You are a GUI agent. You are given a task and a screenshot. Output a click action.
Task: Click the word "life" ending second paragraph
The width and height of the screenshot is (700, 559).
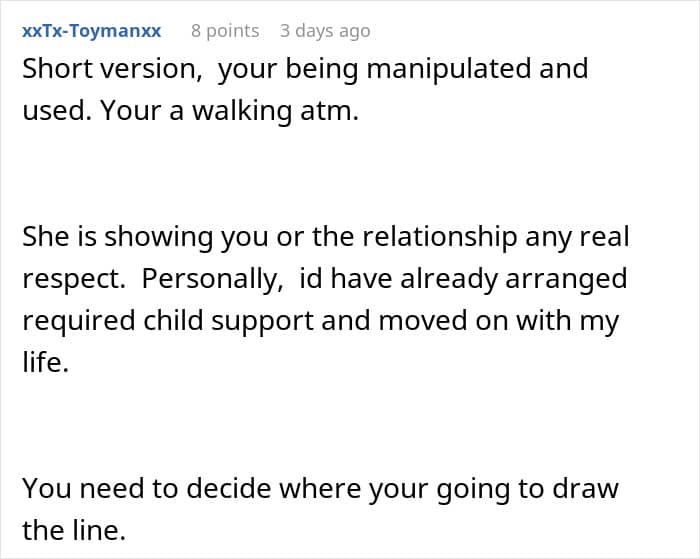click(x=42, y=362)
